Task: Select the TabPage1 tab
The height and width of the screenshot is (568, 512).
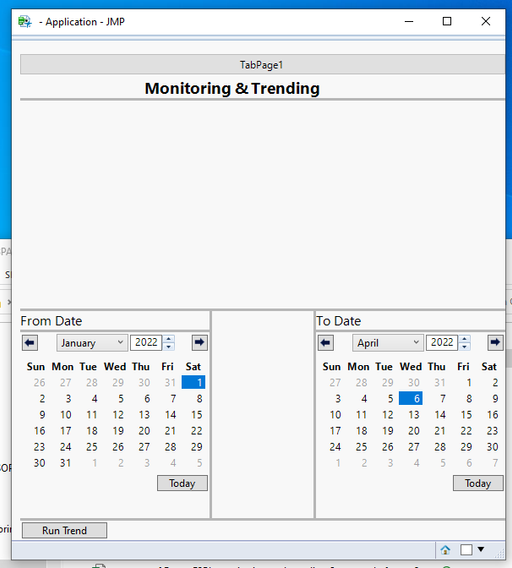Action: point(262,65)
